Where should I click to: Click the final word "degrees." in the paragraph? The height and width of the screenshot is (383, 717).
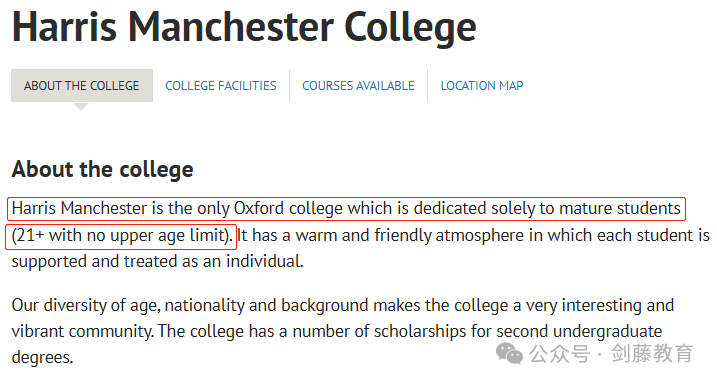click(42, 357)
